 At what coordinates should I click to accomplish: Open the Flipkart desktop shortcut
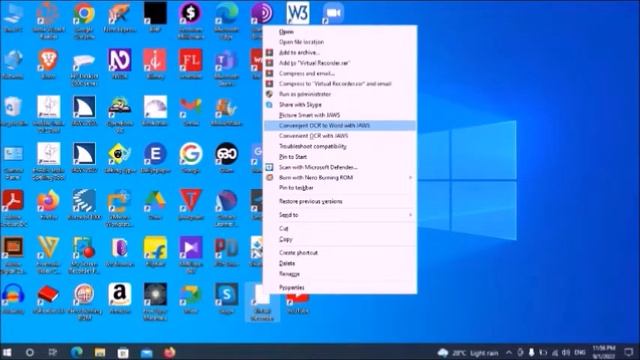155,251
